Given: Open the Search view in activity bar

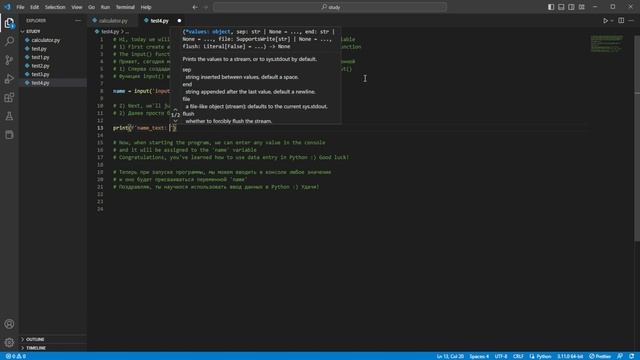Looking at the screenshot, I should point(9,41).
